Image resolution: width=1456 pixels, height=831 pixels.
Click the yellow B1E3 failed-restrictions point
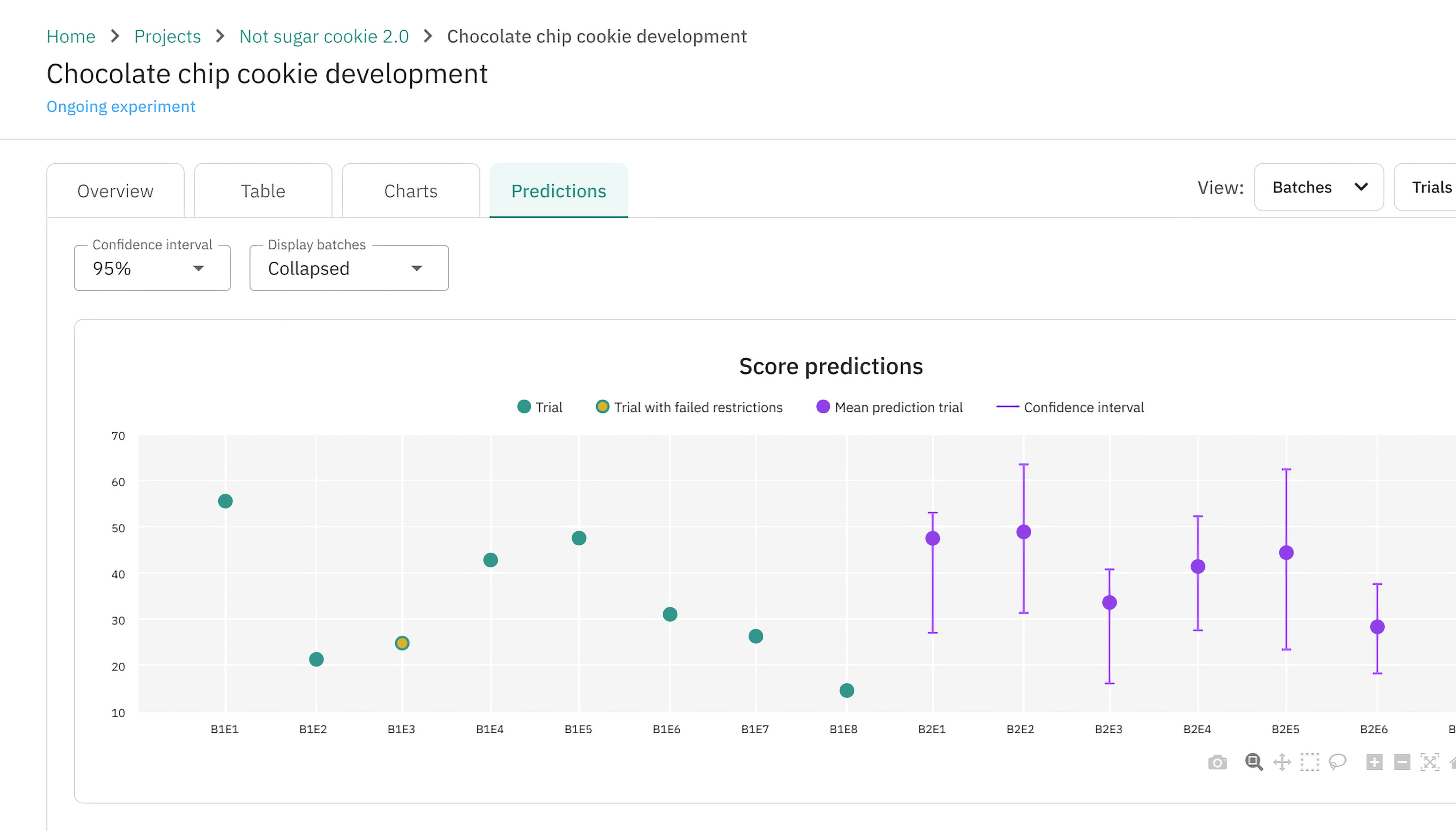[402, 643]
